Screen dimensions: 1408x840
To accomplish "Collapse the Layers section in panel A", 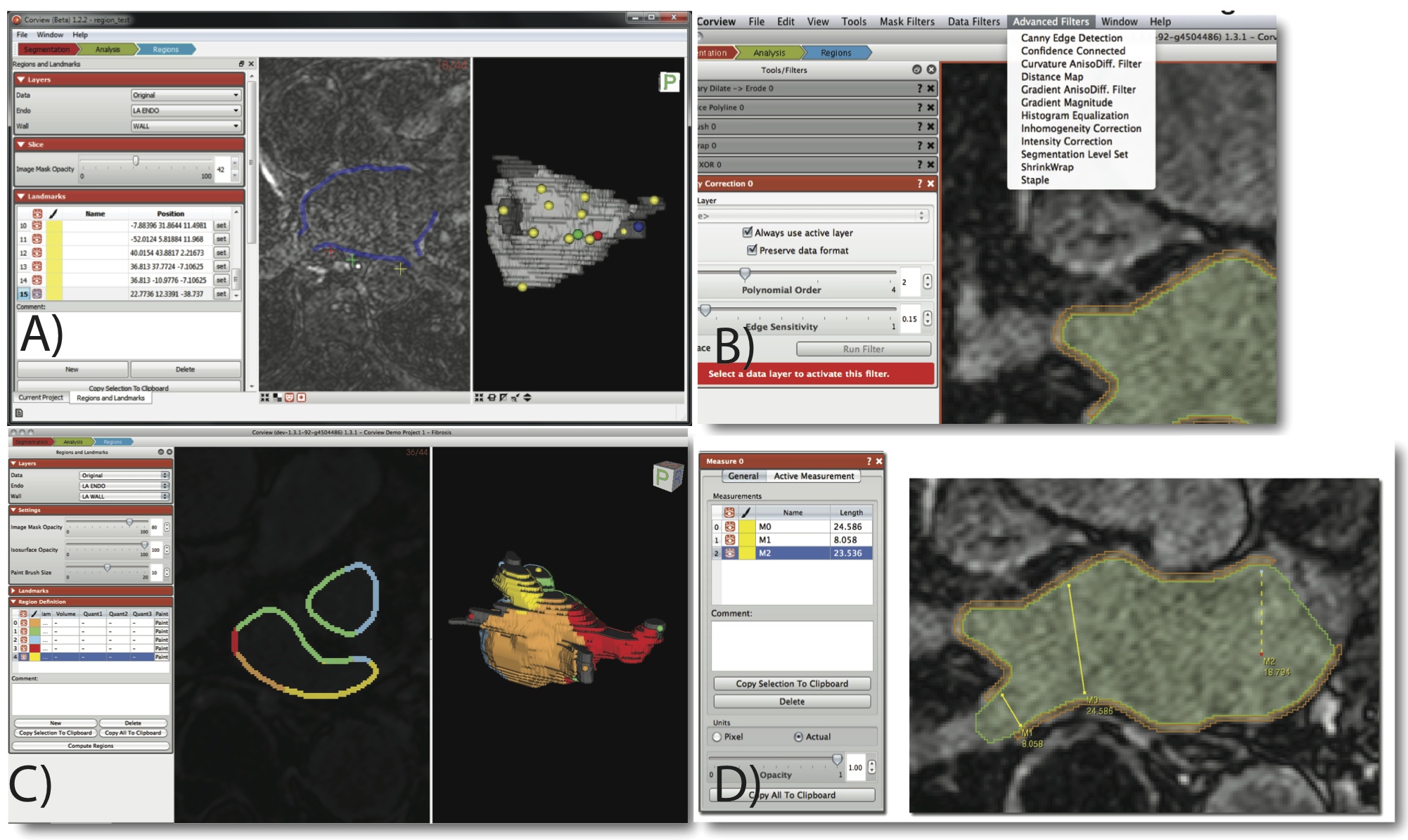I will pyautogui.click(x=21, y=79).
